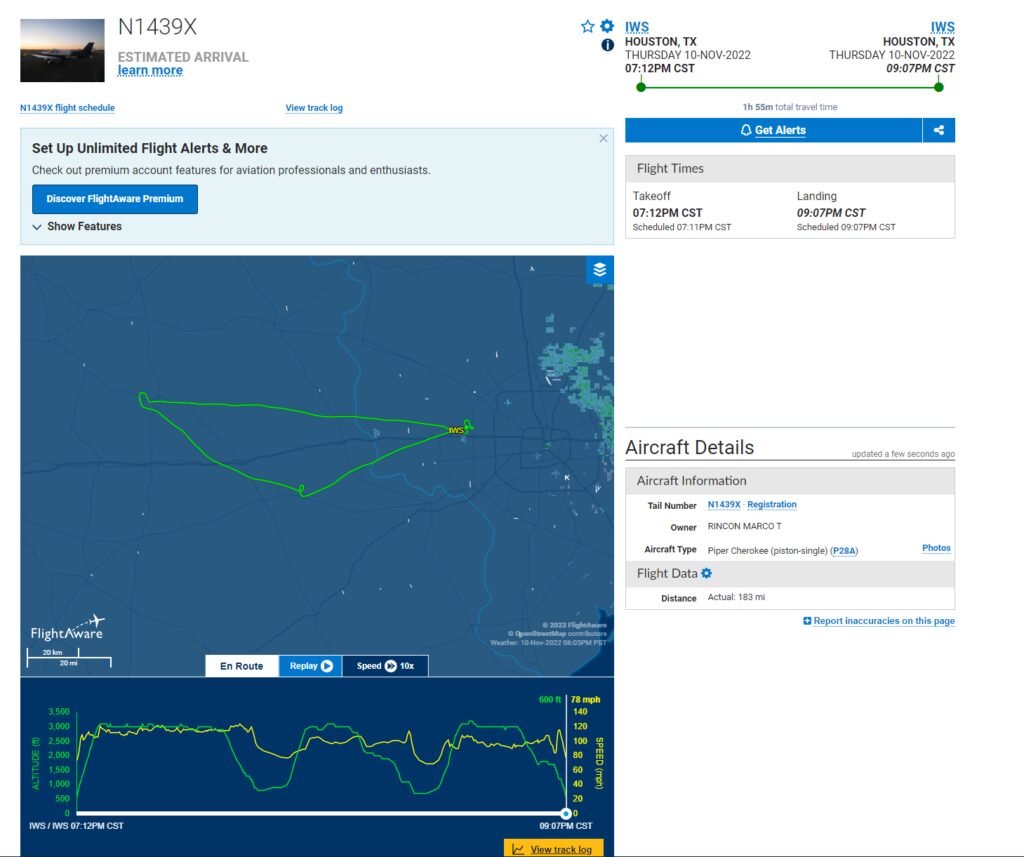Screen dimensions: 1024x857
Task: Click the star favorite icon next to N1439X
Action: [x=588, y=27]
